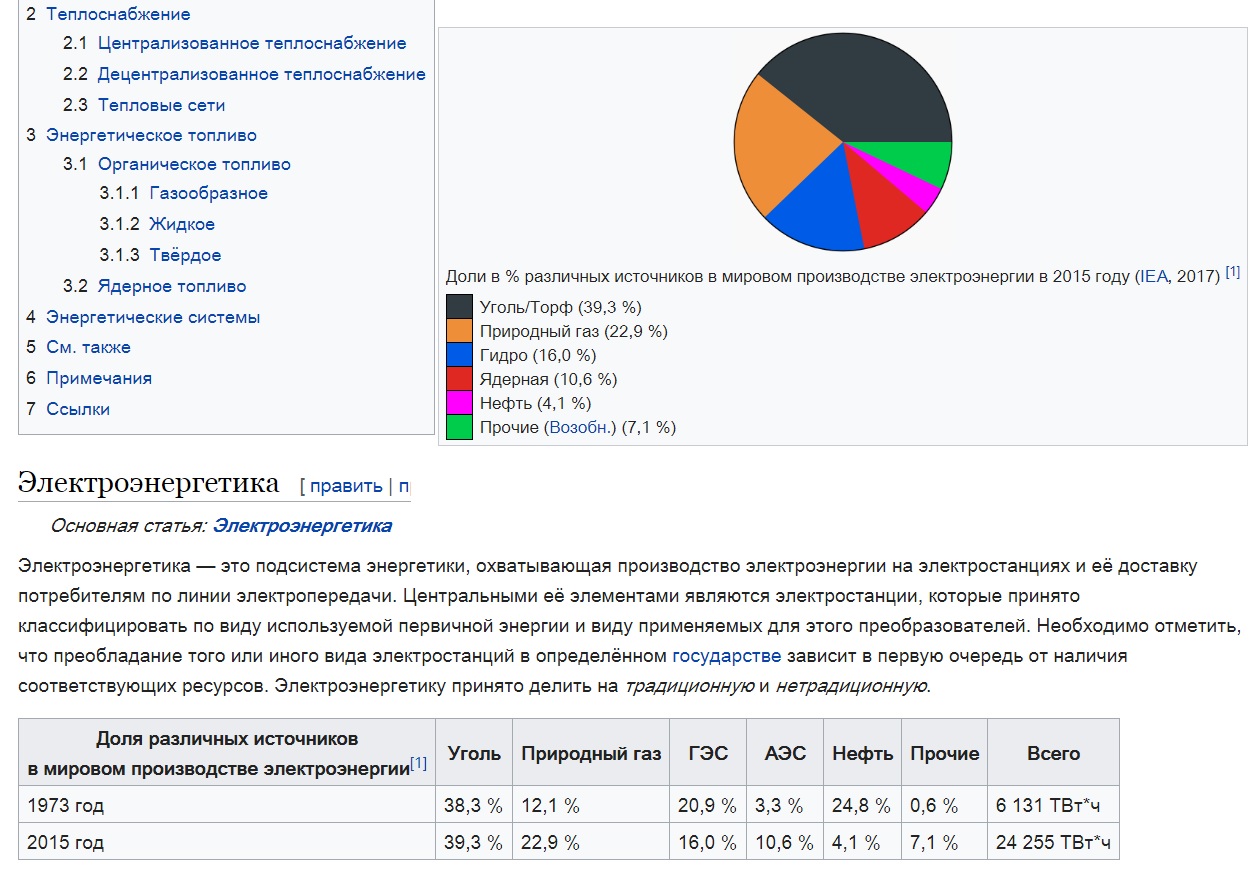The width and height of the screenshot is (1255, 885).
Task: Jump to 3 Энергетическое топливо
Action: tap(141, 135)
